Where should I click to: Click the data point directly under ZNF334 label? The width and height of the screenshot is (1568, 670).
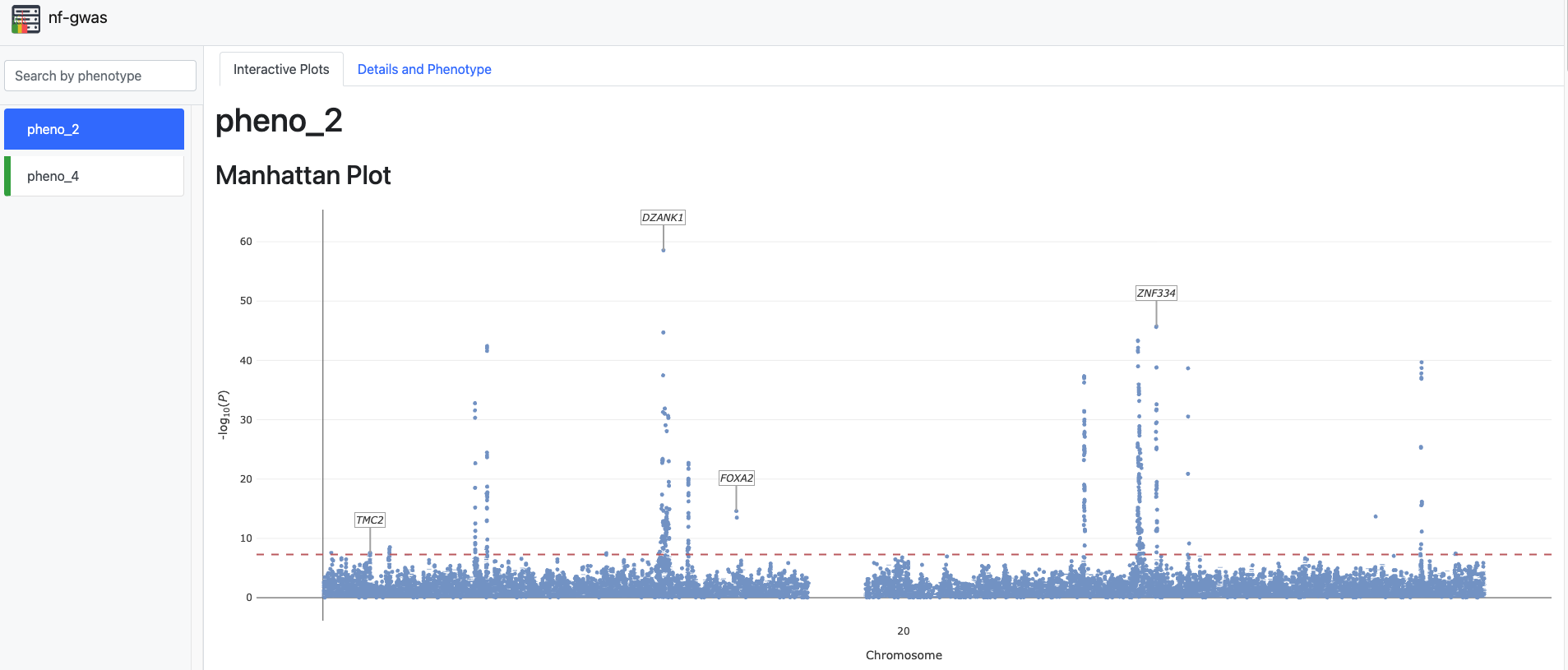pyautogui.click(x=1156, y=326)
